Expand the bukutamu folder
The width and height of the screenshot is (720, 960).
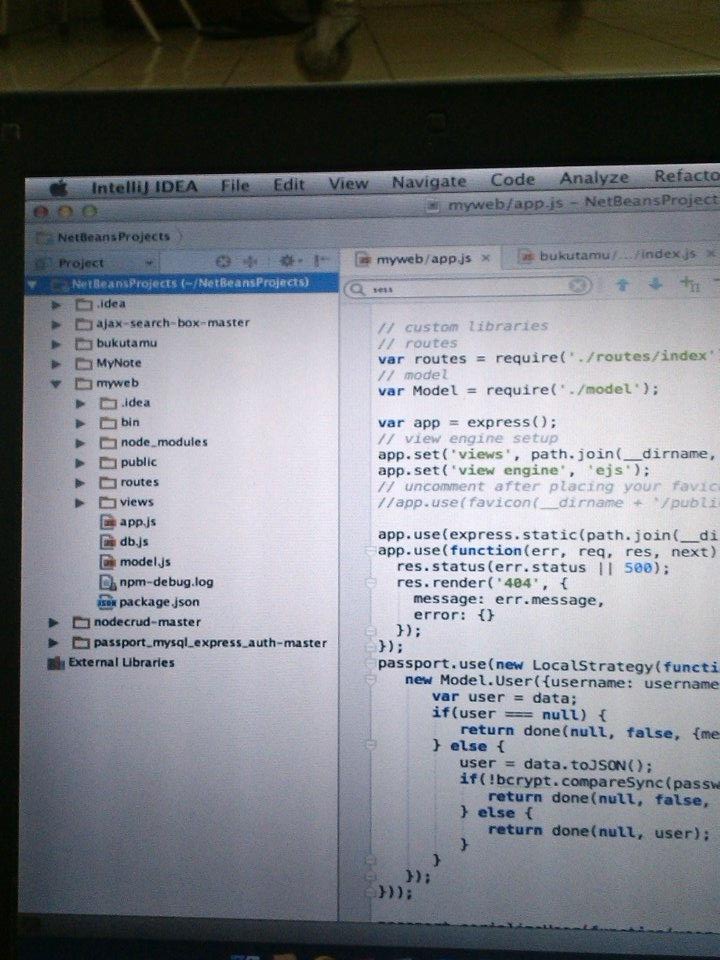point(56,344)
